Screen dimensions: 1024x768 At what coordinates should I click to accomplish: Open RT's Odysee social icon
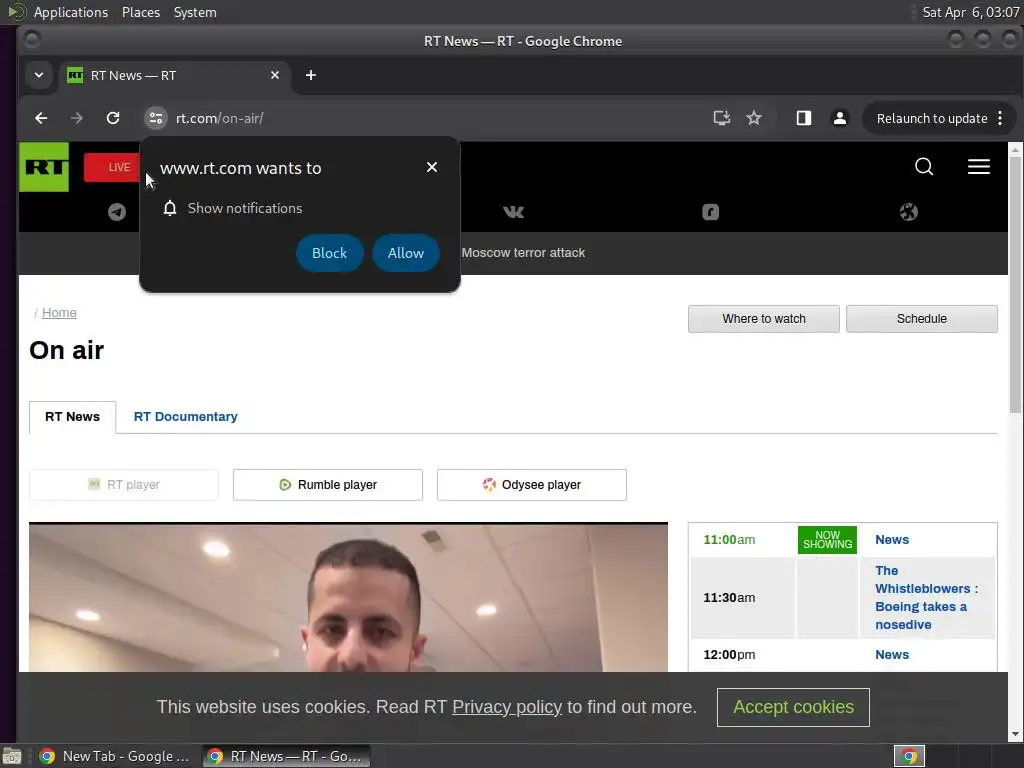[908, 212]
